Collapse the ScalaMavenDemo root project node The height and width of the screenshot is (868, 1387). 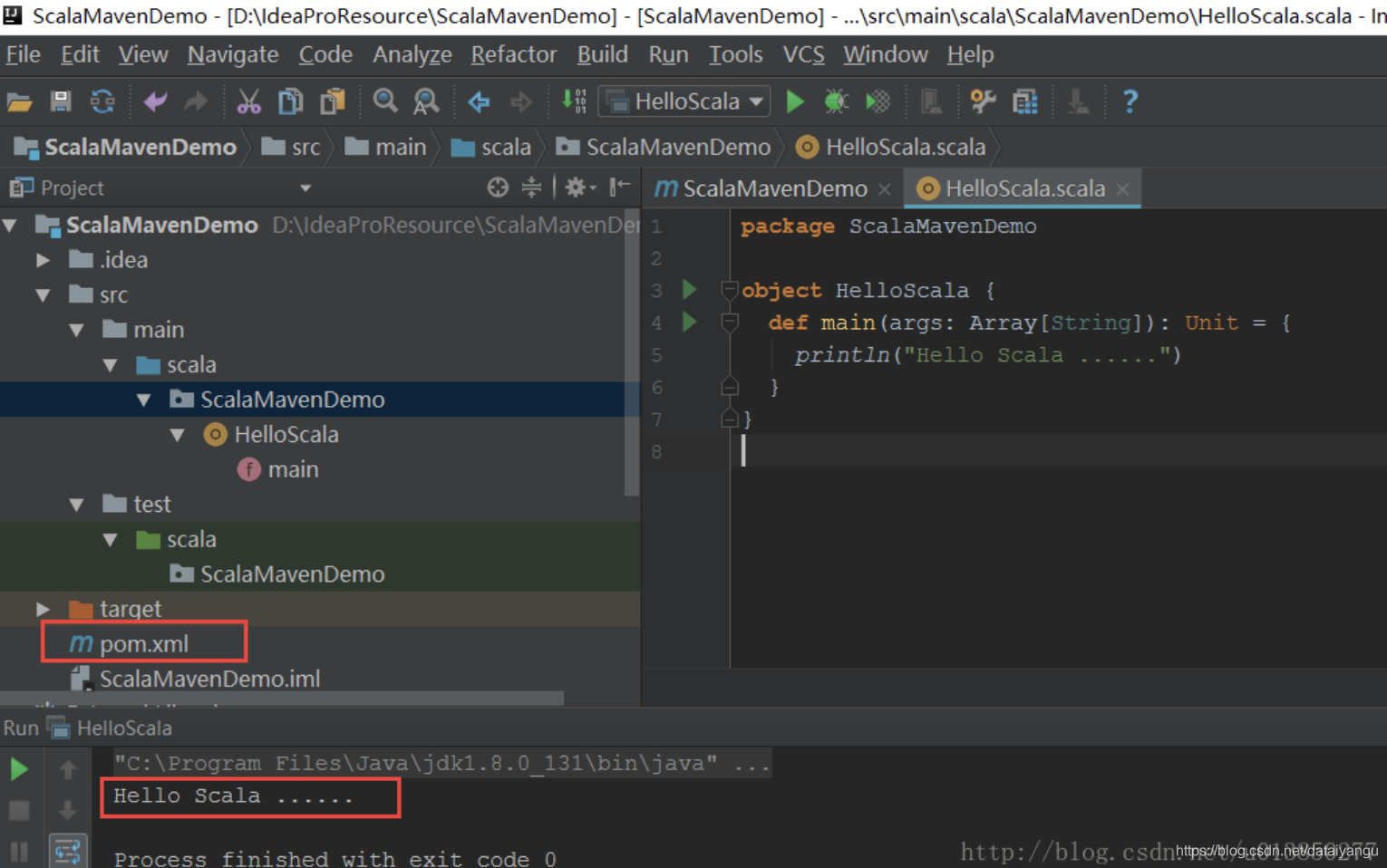(x=11, y=225)
